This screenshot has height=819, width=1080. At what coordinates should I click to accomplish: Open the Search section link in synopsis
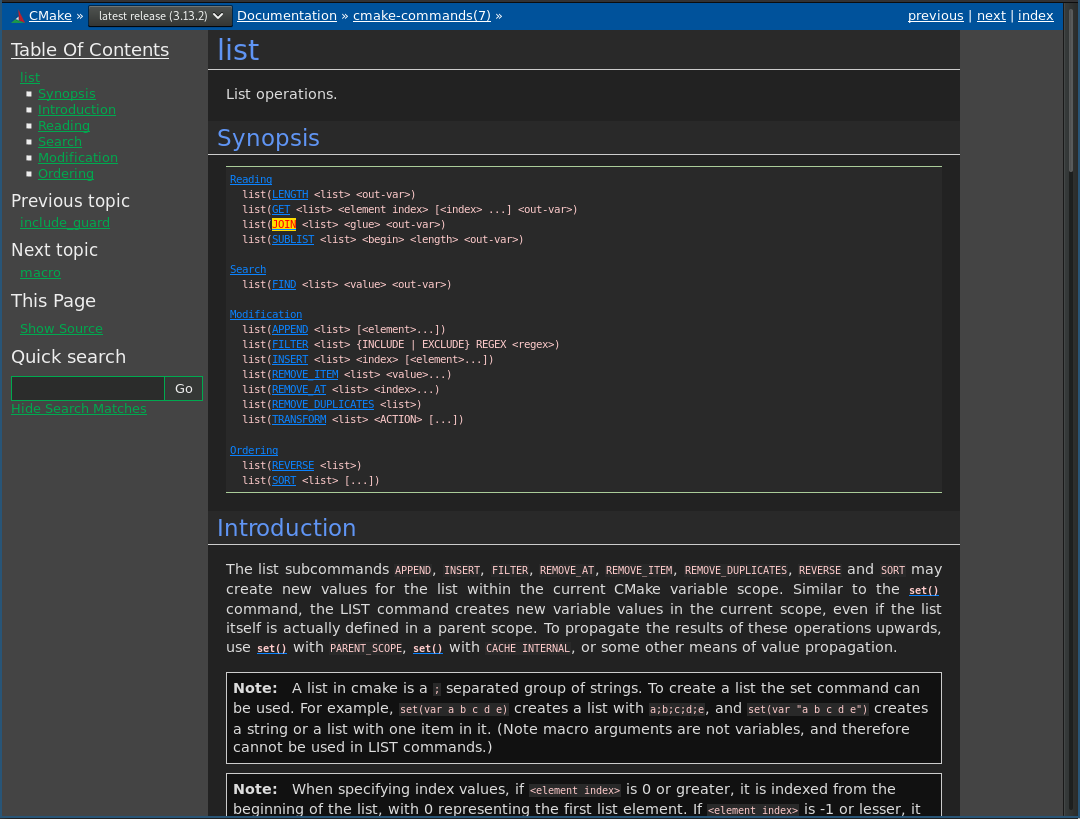click(248, 269)
